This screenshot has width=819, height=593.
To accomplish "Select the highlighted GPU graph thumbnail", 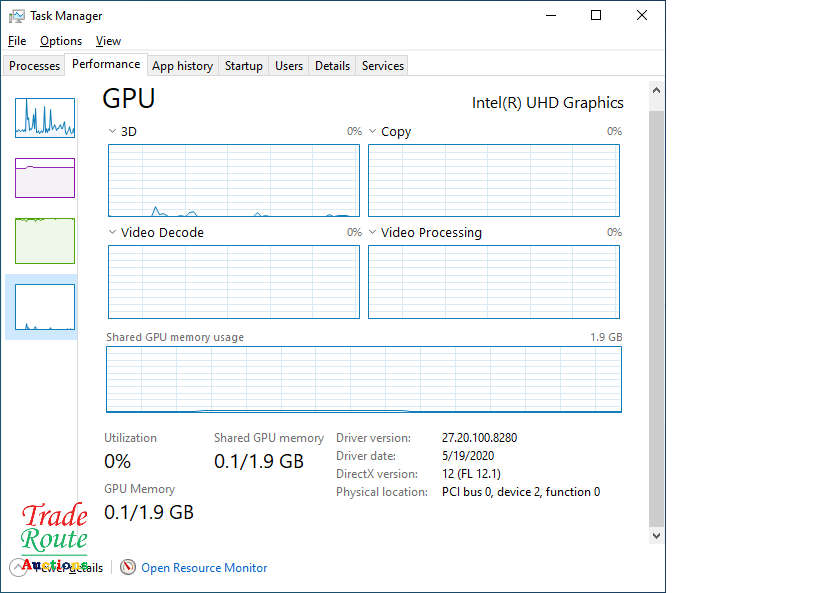I will pos(45,307).
